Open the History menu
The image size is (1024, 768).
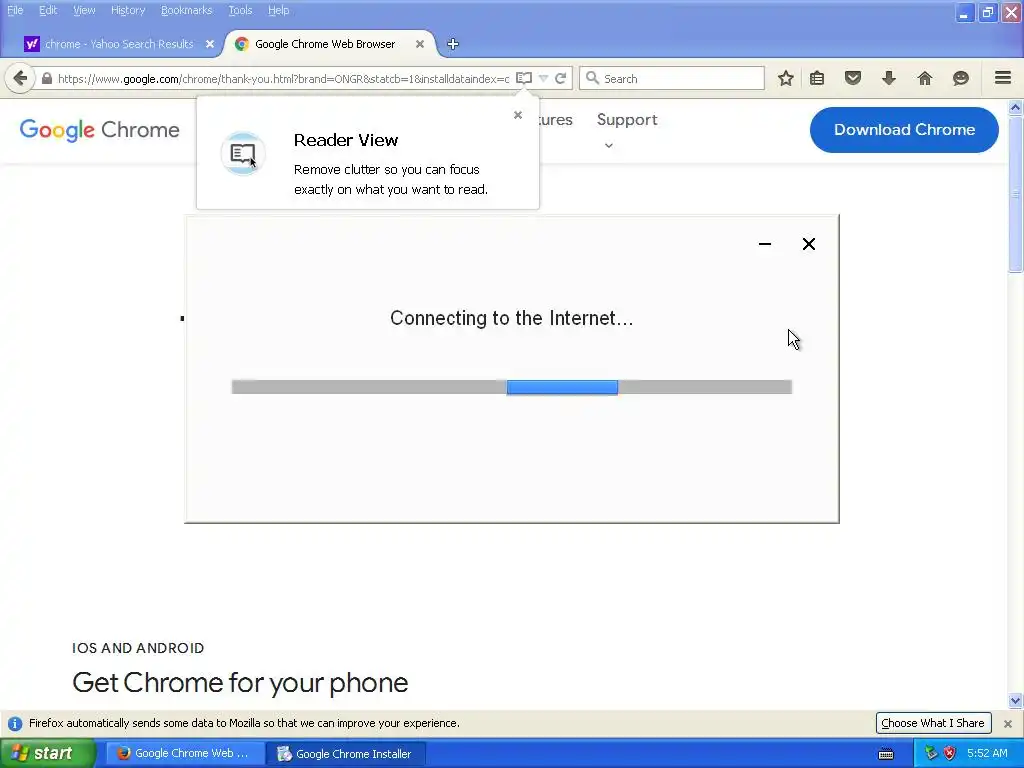click(x=127, y=10)
